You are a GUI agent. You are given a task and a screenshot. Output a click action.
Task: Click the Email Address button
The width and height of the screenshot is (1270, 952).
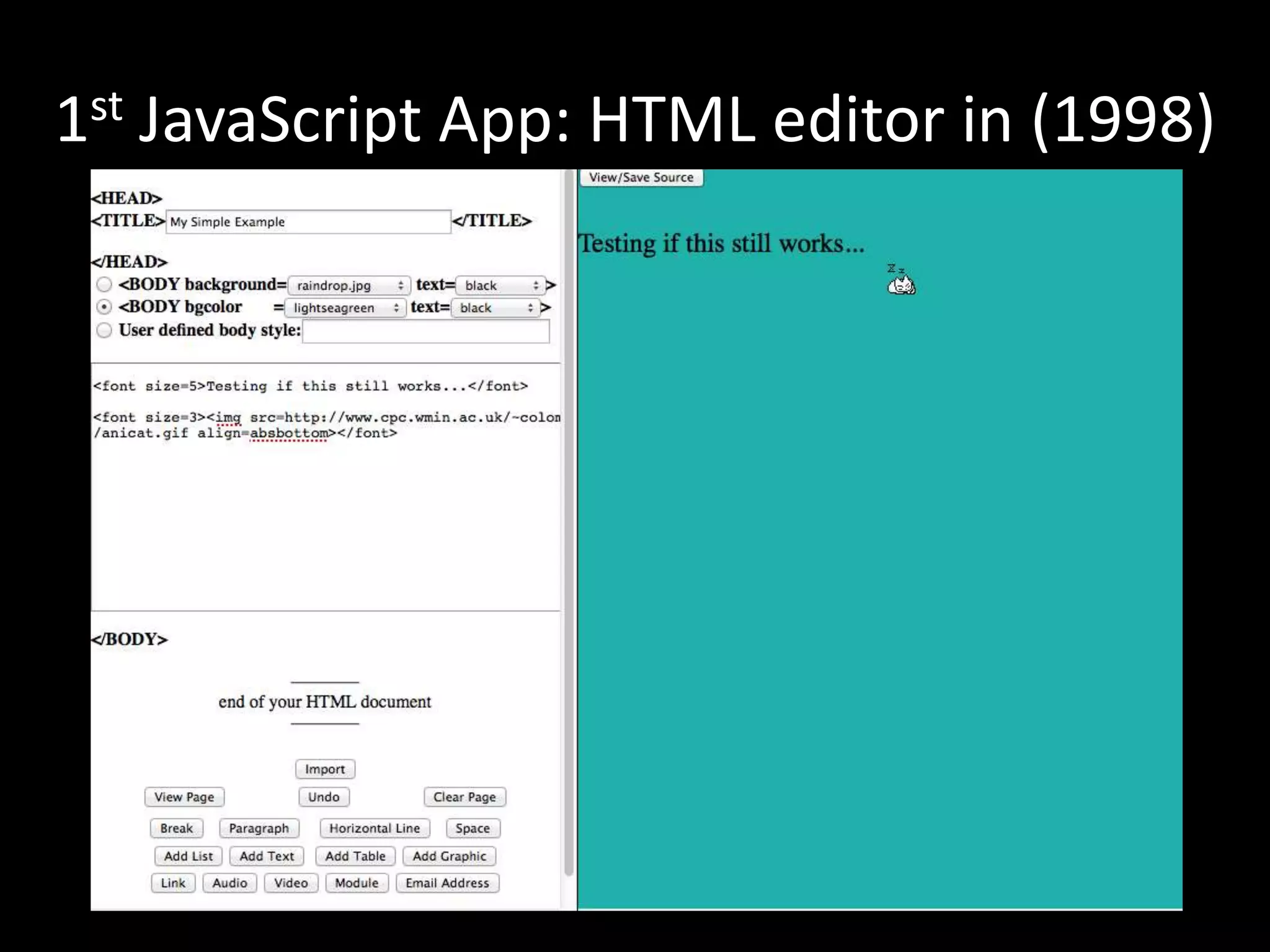click(x=447, y=883)
